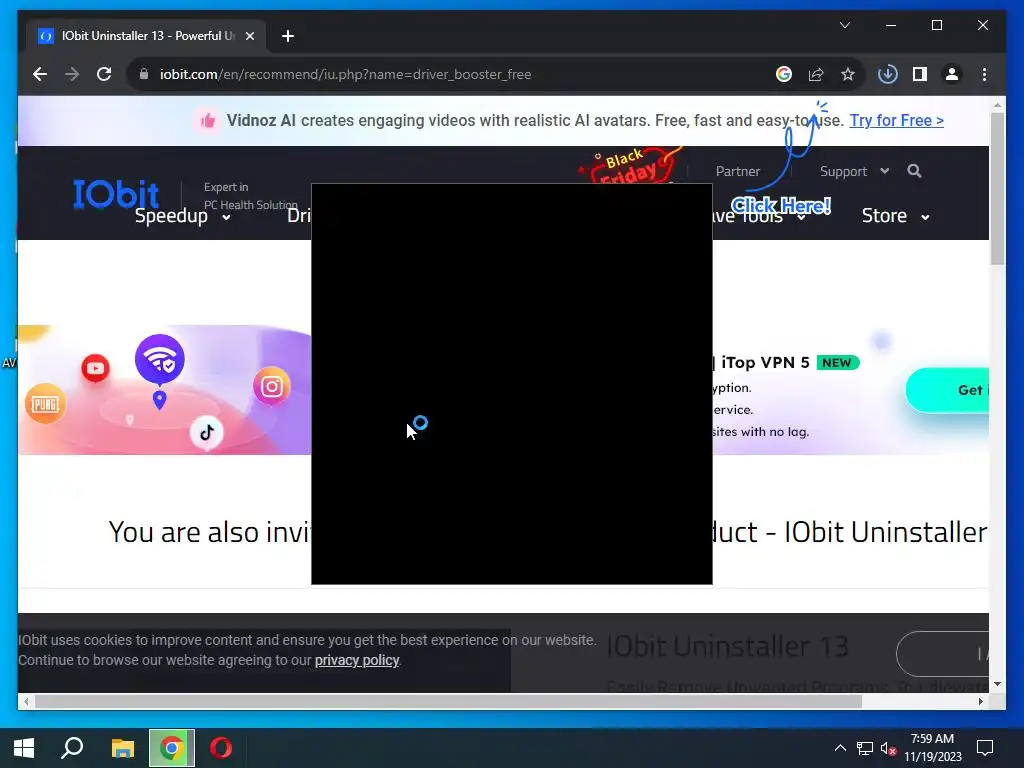
Task: Reload the current page
Action: point(104,74)
